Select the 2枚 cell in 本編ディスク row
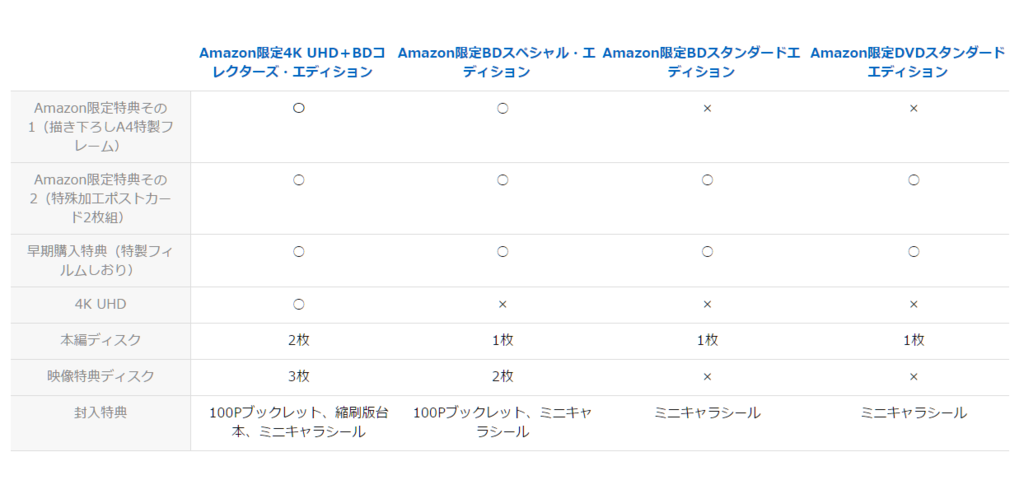This screenshot has width=1024, height=480. [x=298, y=341]
